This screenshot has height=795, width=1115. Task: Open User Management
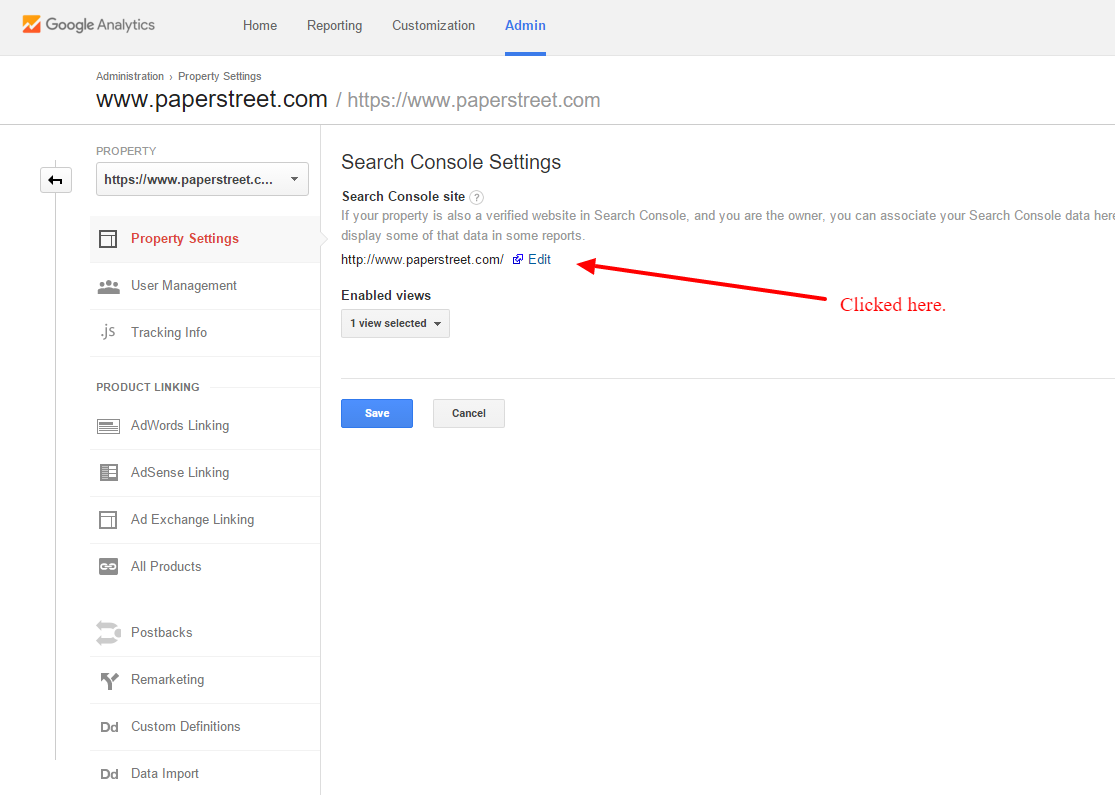click(205, 286)
